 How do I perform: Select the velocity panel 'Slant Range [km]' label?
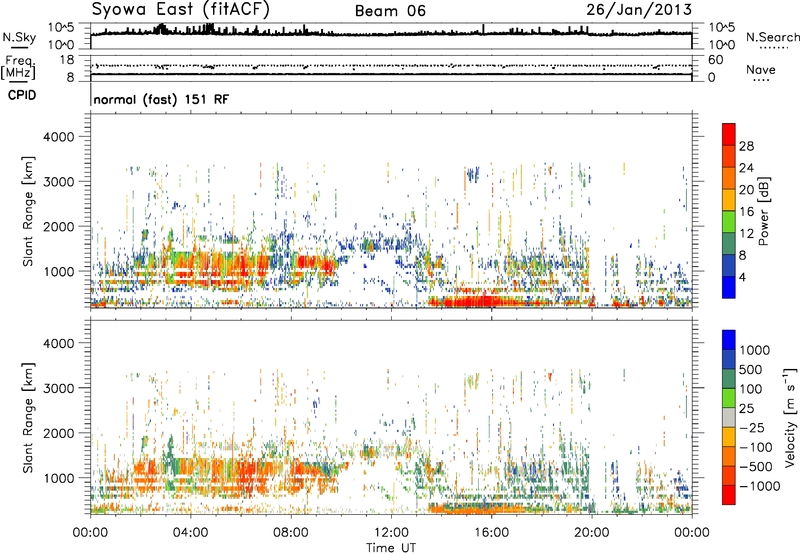point(28,417)
